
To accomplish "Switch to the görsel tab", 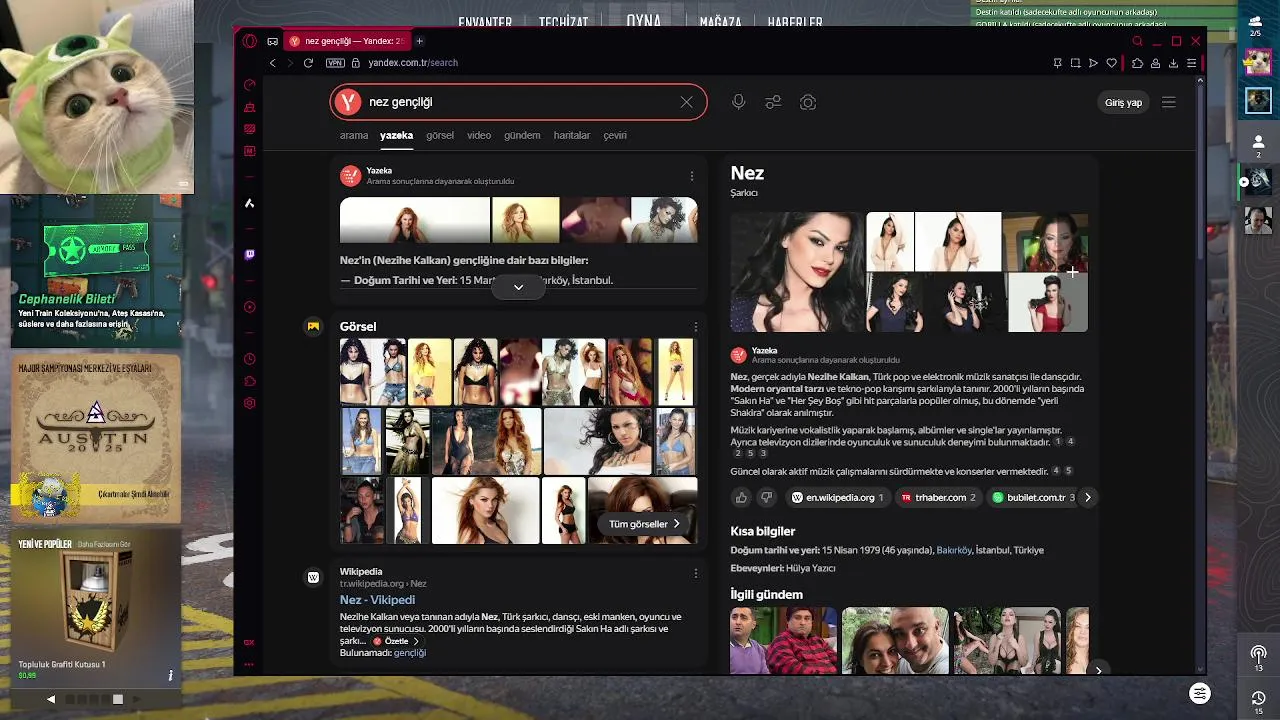I will (440, 135).
